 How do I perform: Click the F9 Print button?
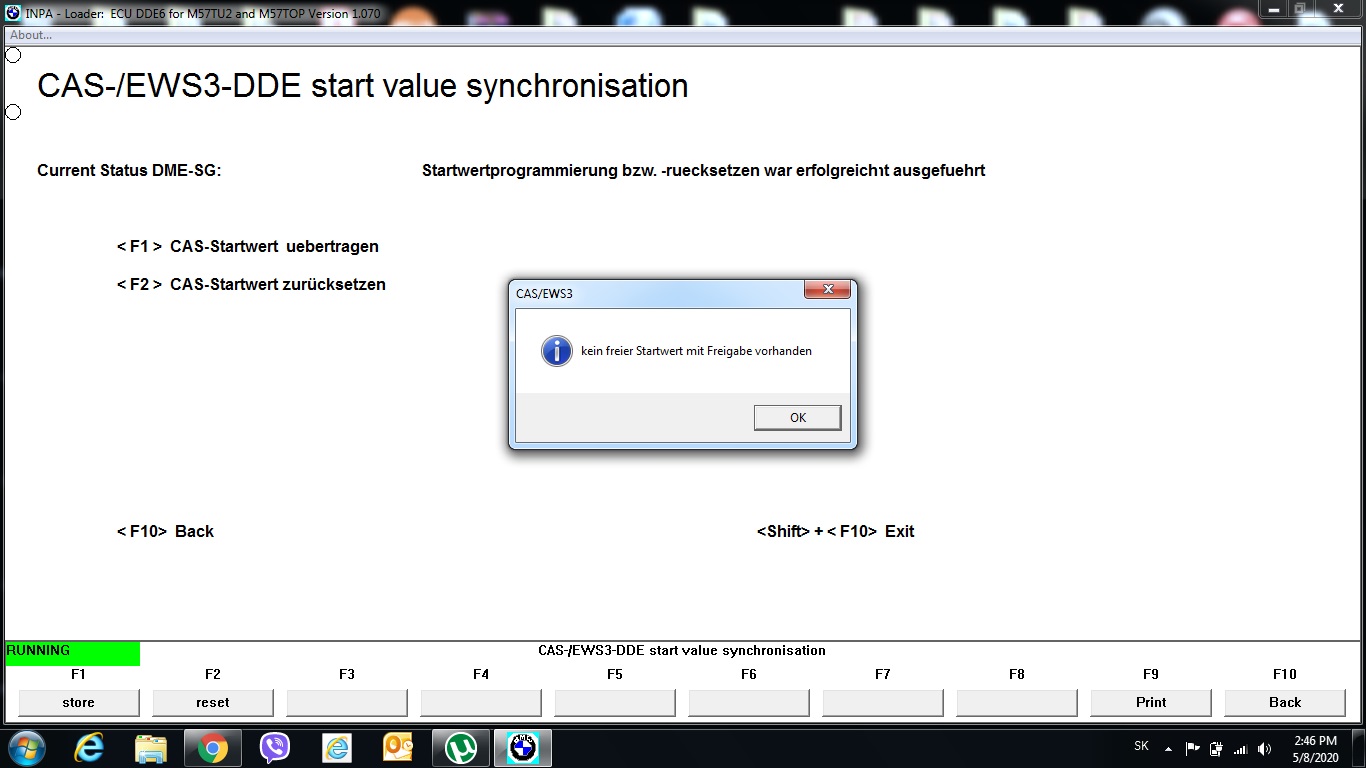coord(1151,703)
